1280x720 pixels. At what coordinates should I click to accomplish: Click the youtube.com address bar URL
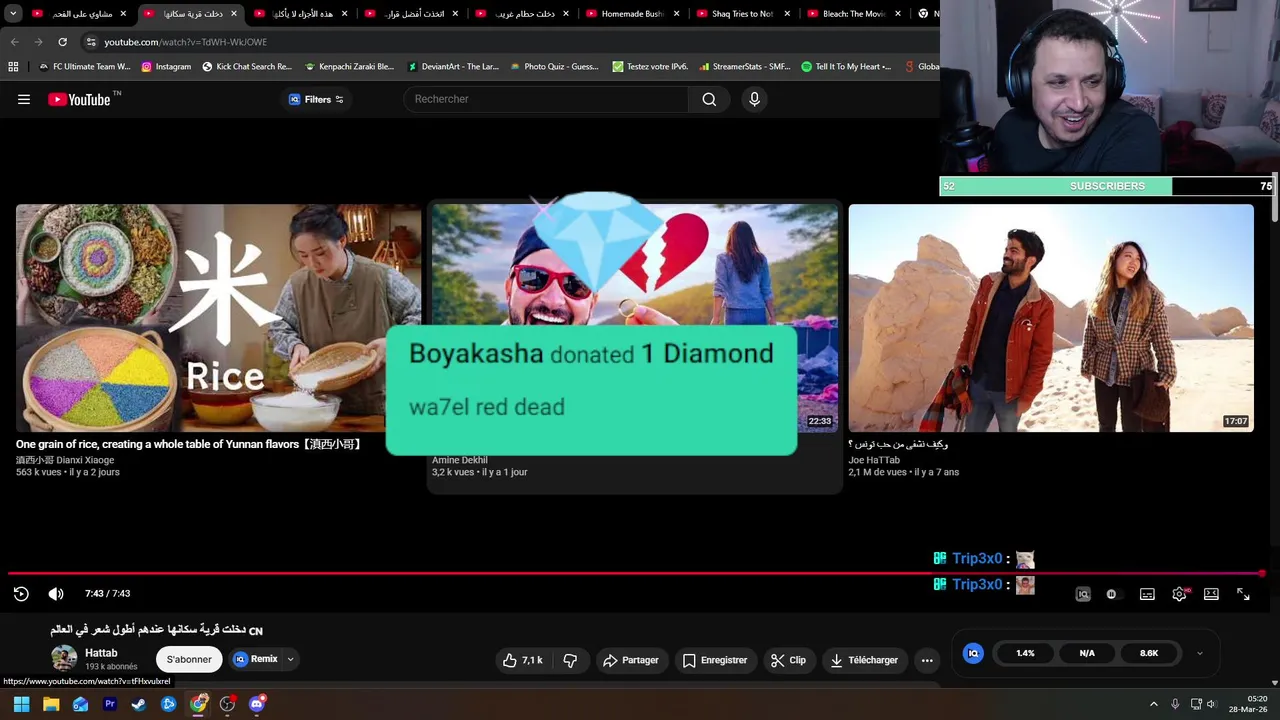(x=185, y=42)
